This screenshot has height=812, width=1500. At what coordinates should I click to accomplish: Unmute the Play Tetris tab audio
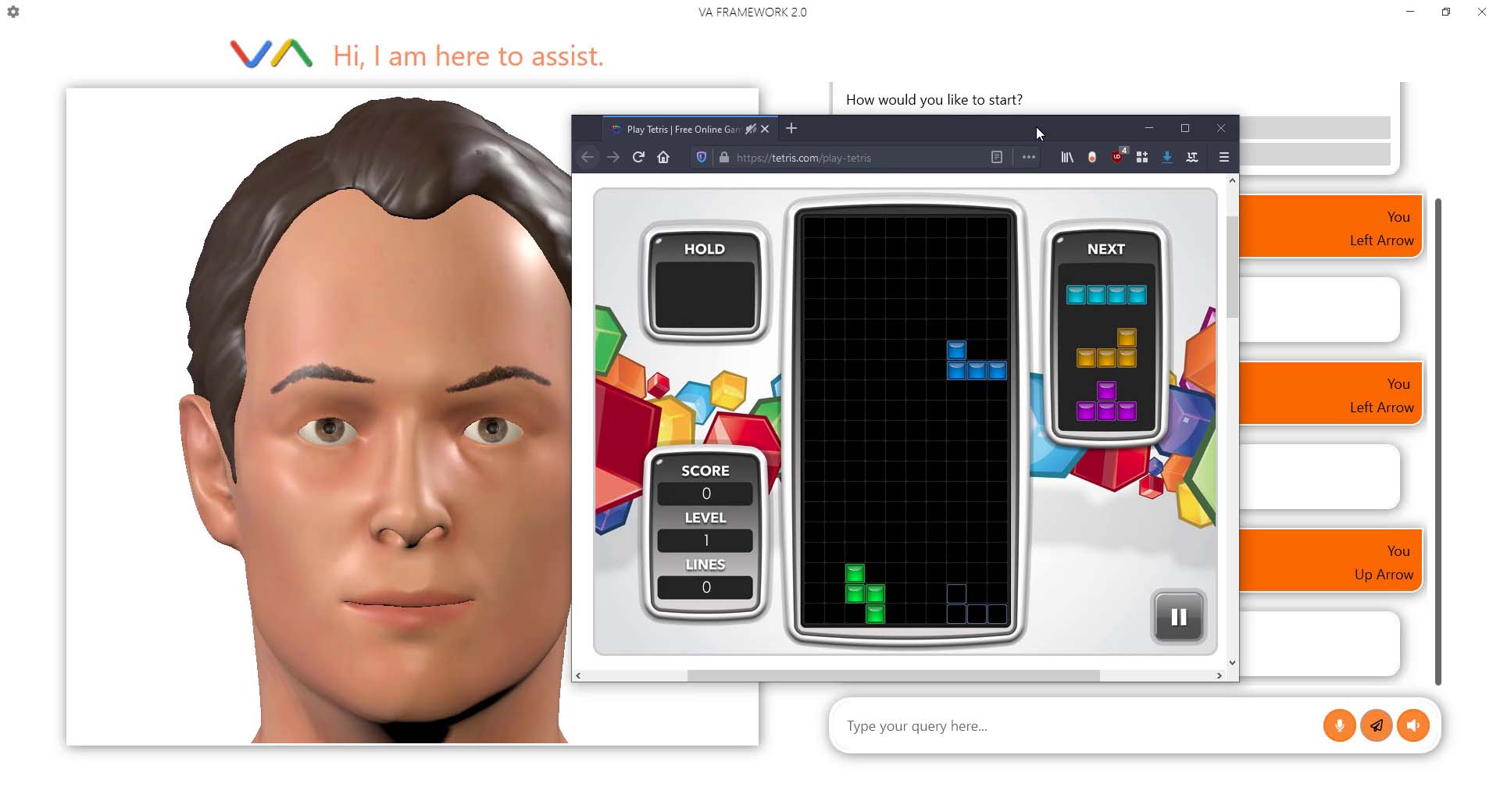(751, 129)
